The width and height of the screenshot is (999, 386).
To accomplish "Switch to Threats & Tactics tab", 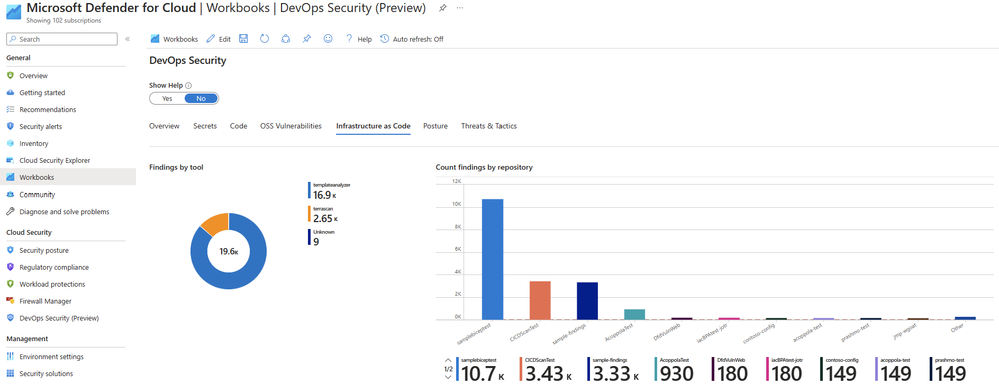I will [489, 126].
